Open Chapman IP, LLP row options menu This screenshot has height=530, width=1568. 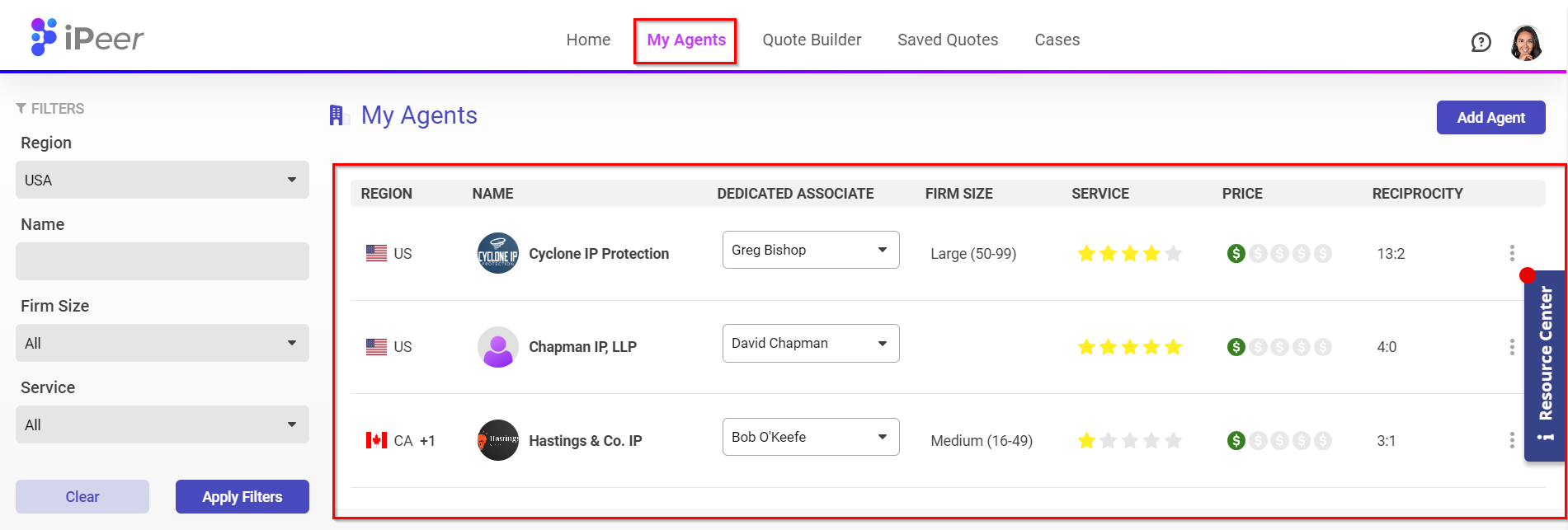1511,347
